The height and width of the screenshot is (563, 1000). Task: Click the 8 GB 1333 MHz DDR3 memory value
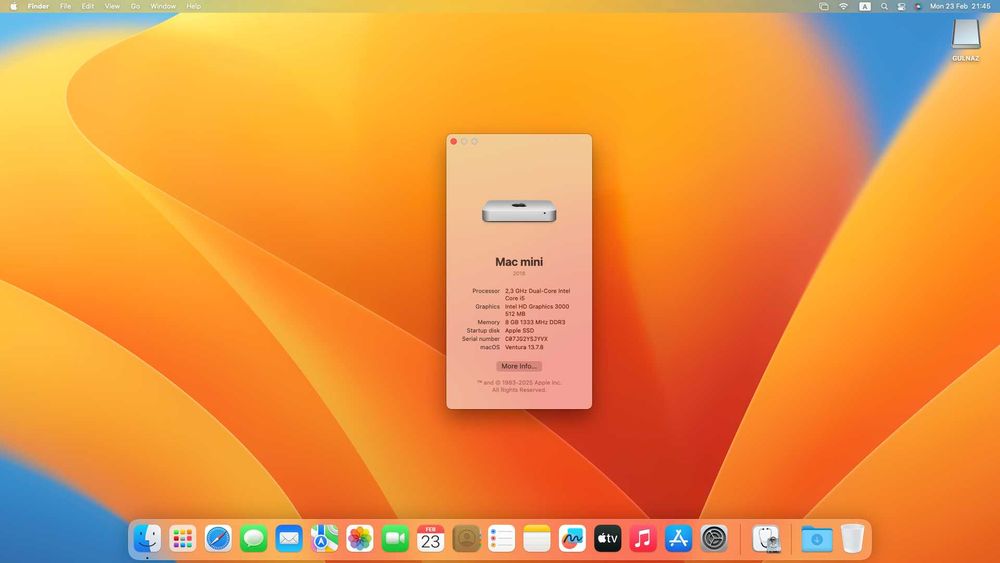pyautogui.click(x=535, y=323)
